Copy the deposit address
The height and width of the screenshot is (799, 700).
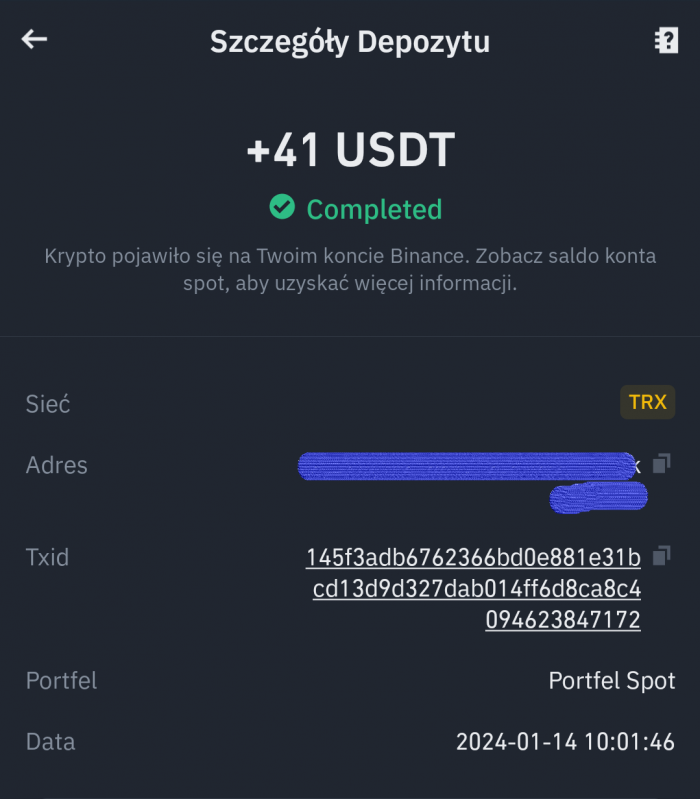(661, 464)
